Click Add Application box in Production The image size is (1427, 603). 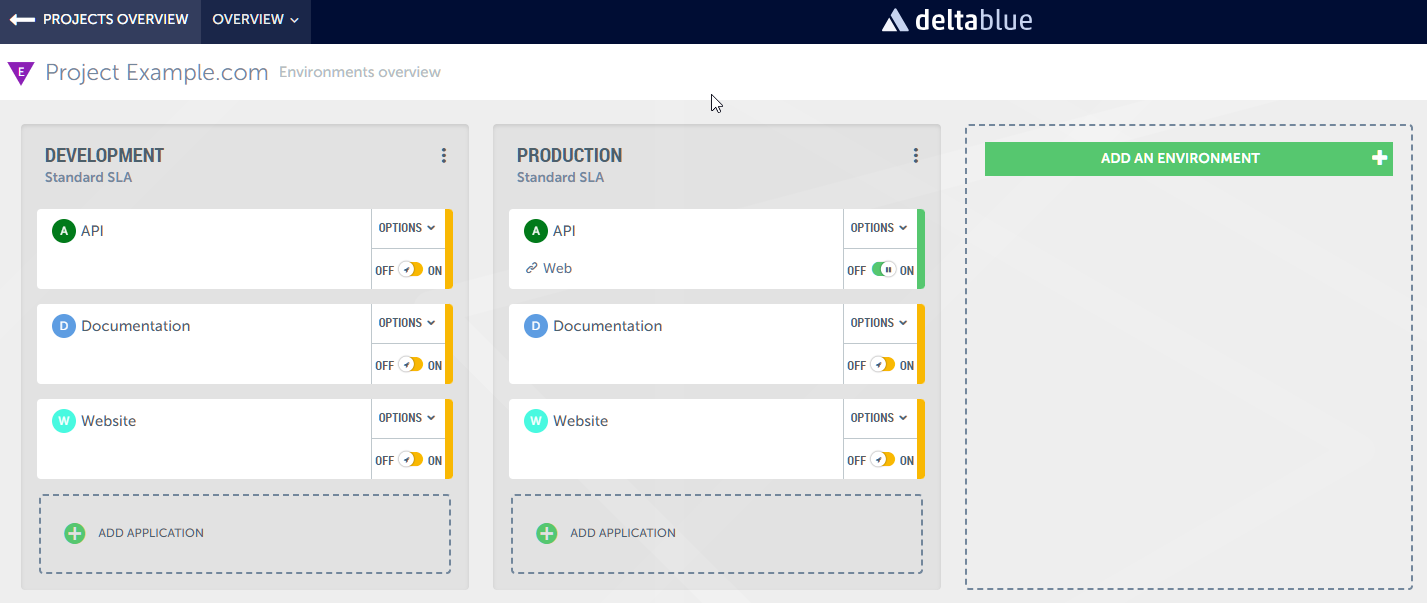[x=716, y=533]
